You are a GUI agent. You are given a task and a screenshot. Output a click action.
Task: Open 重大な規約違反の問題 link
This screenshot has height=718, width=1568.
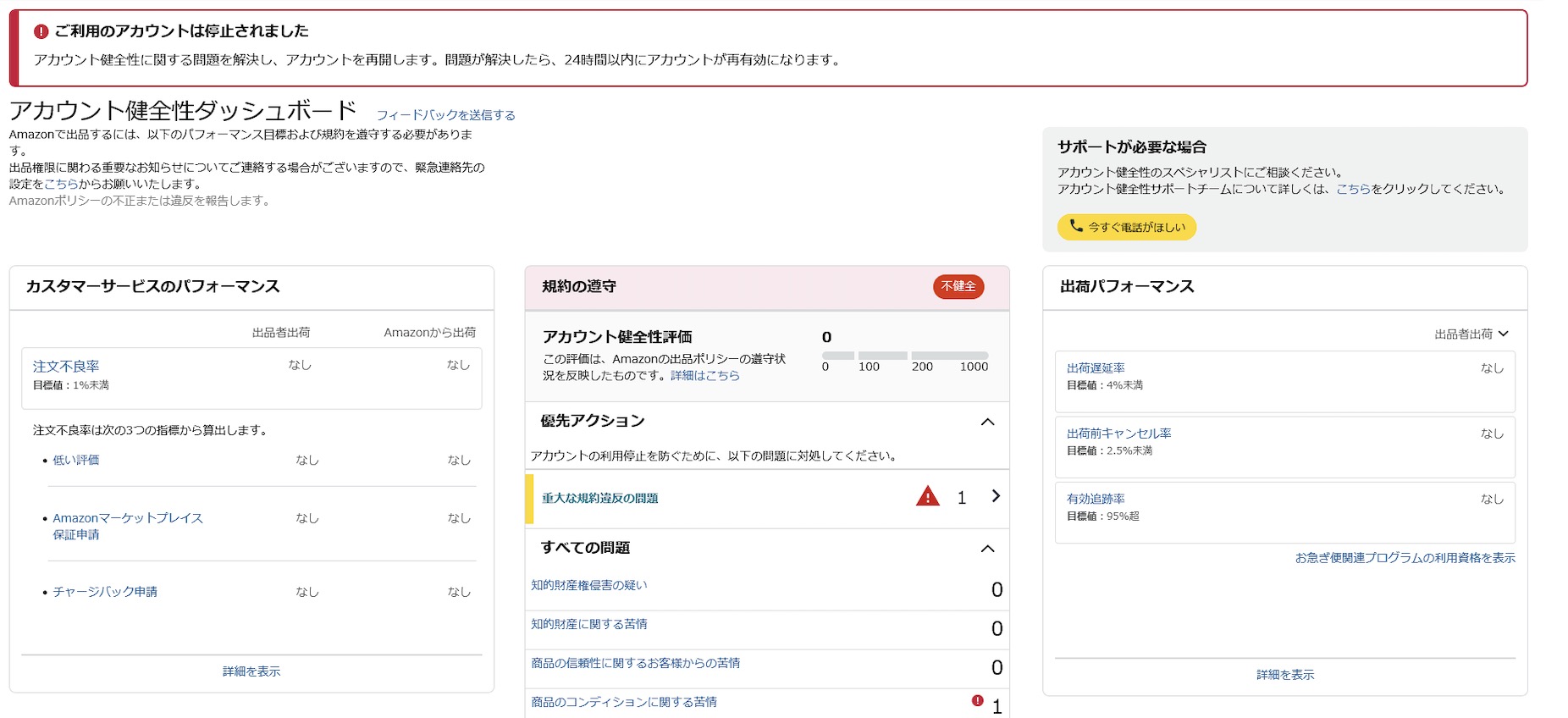600,498
